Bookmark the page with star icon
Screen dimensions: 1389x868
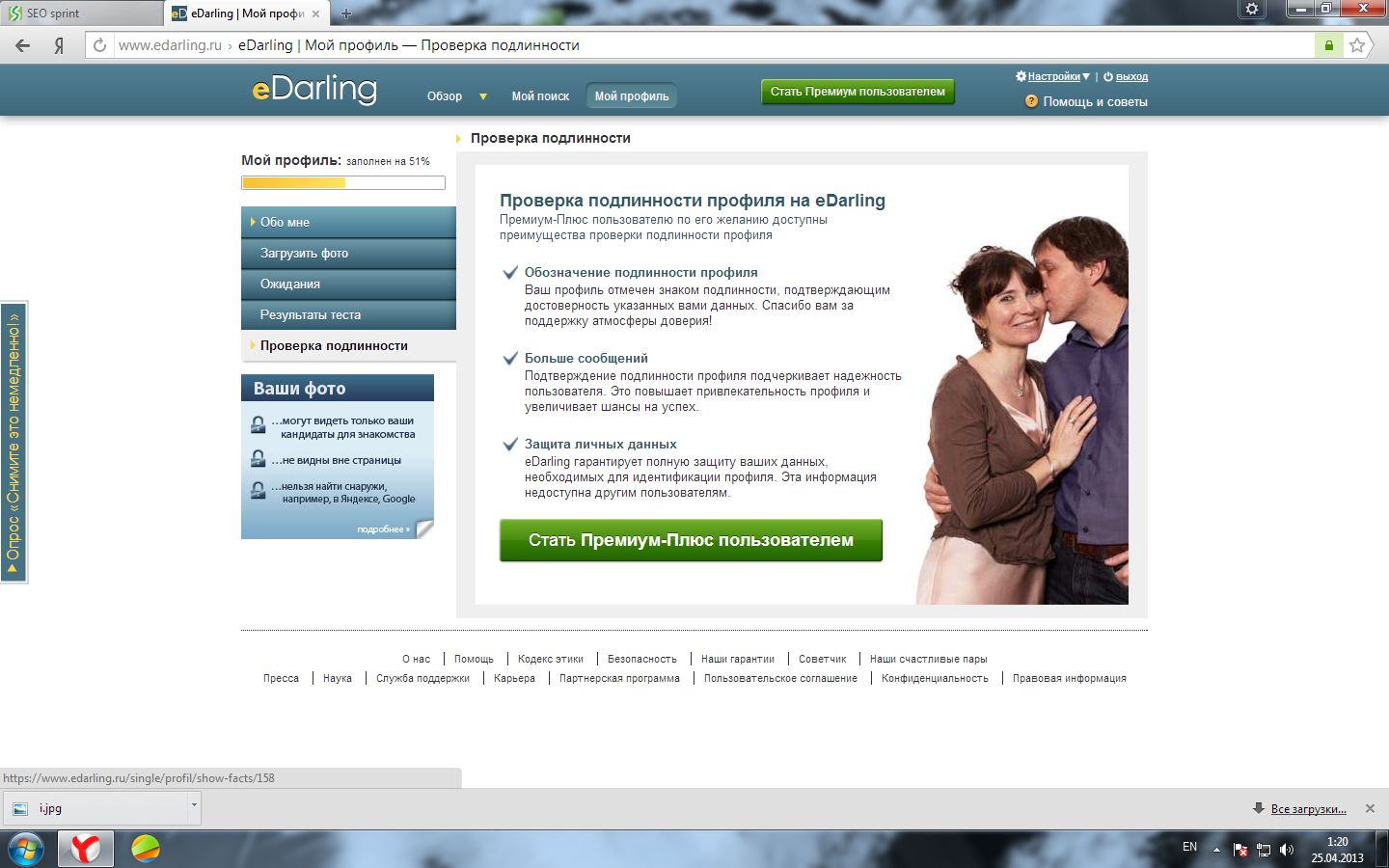(x=1357, y=45)
